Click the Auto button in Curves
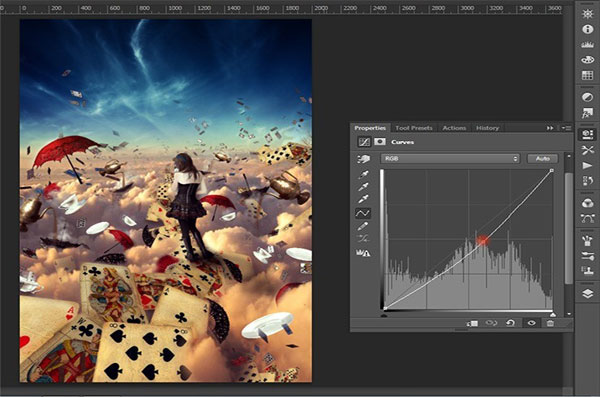Viewport: 600px width, 397px height. click(x=542, y=158)
